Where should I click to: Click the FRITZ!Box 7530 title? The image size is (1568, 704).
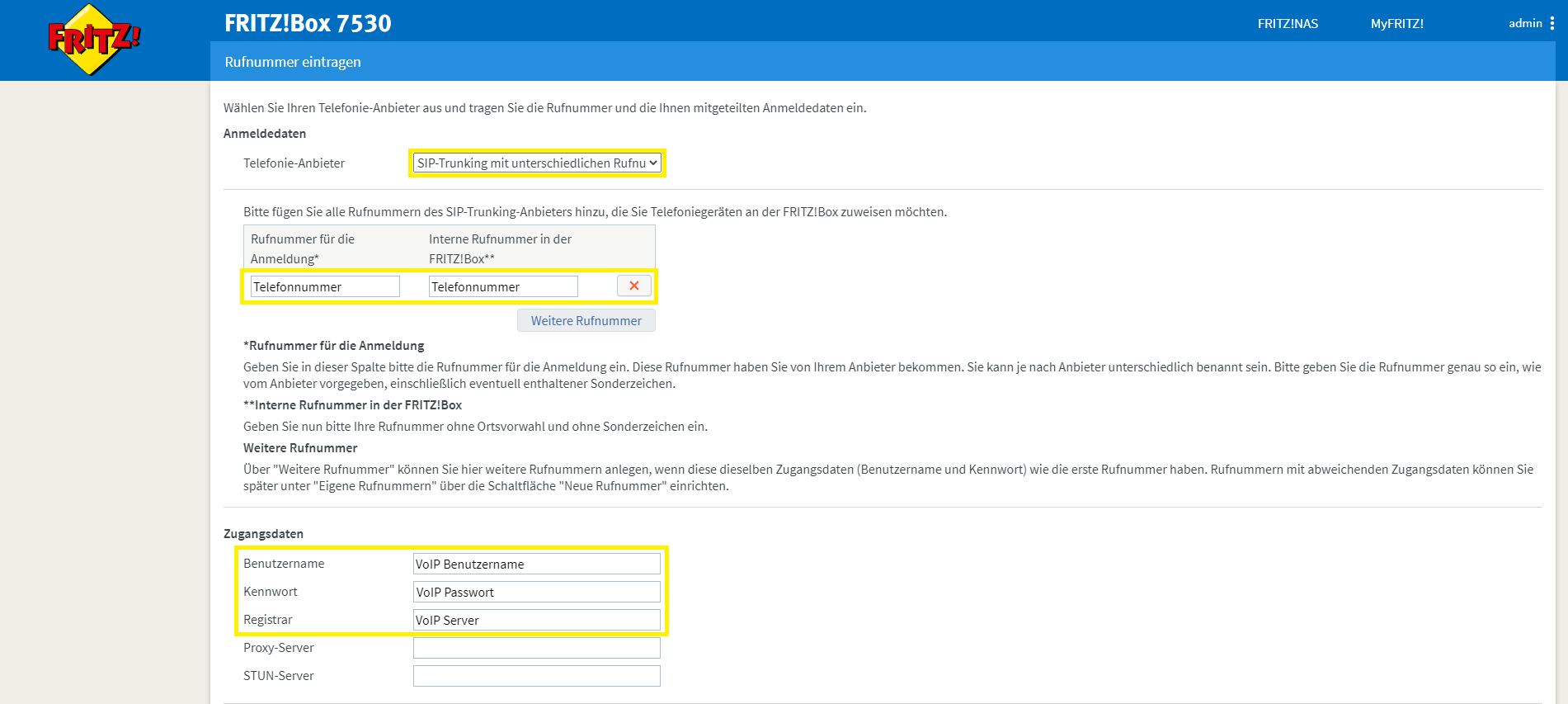pyautogui.click(x=308, y=23)
